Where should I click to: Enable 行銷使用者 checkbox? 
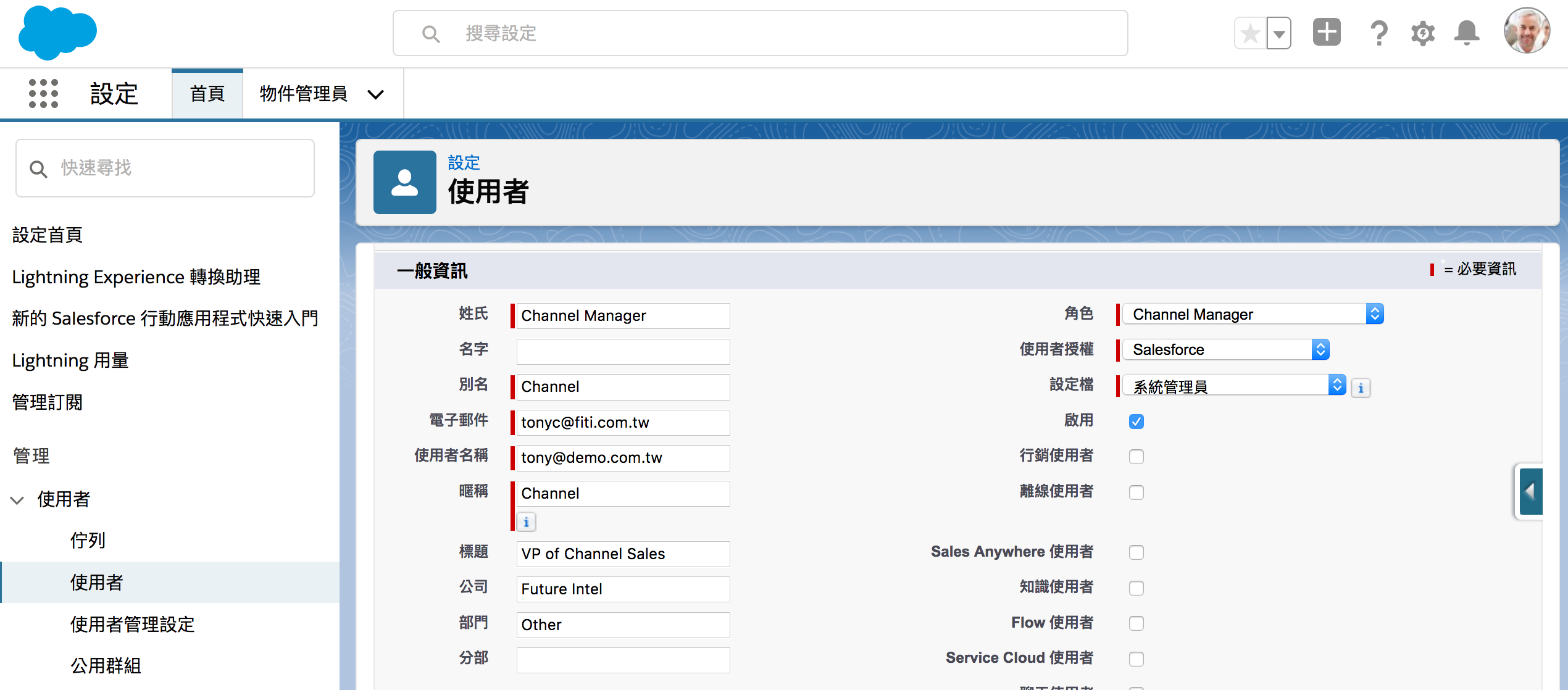tap(1136, 456)
